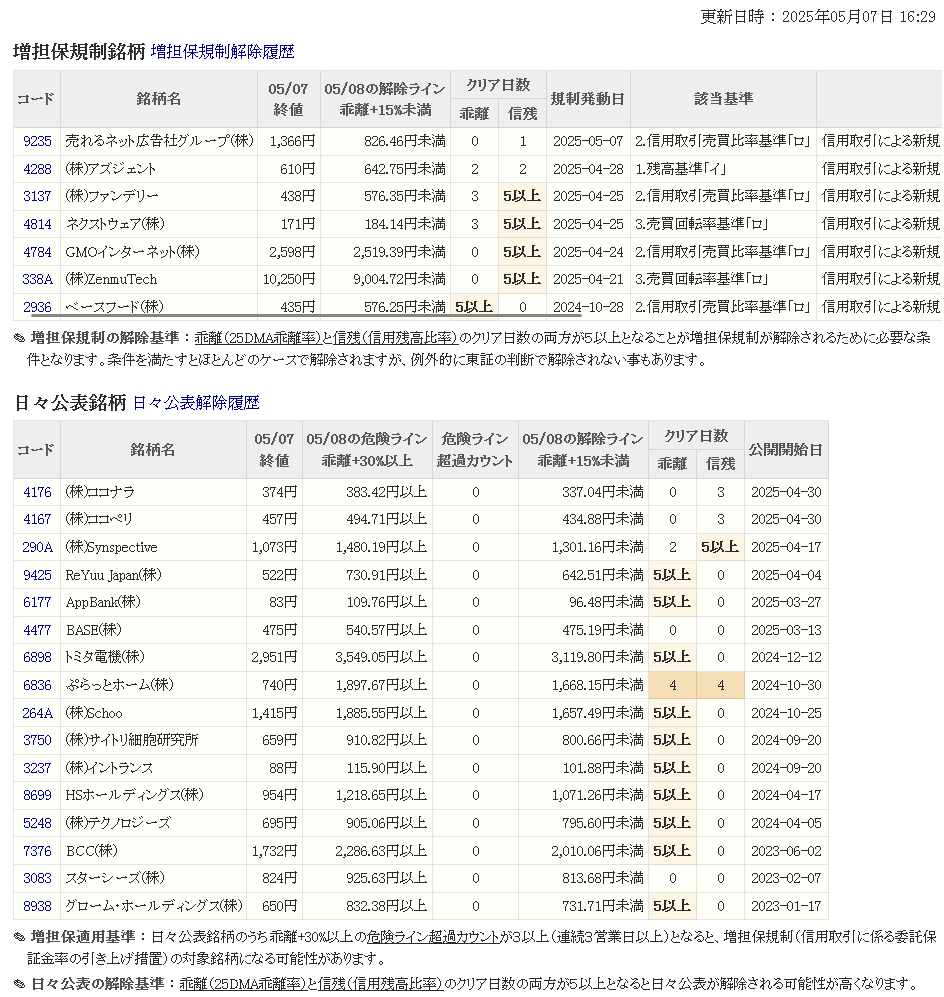
Task: Open stock code 4784 link
Action: tap(37, 252)
